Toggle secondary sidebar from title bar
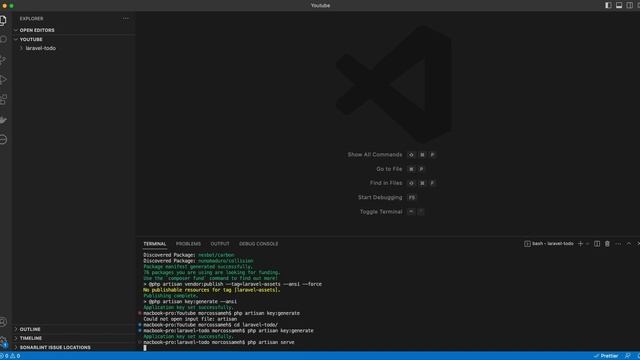Image resolution: width=640 pixels, height=360 pixels. tap(629, 5)
